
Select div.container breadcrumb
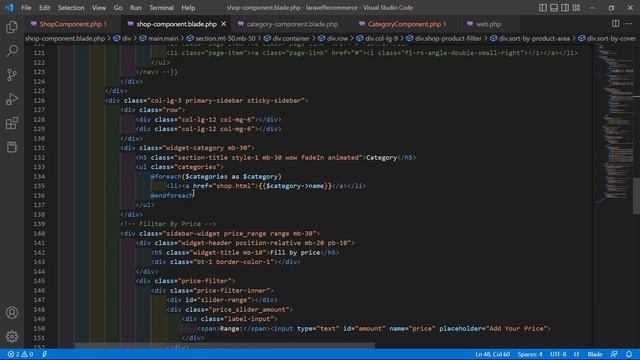(x=291, y=38)
